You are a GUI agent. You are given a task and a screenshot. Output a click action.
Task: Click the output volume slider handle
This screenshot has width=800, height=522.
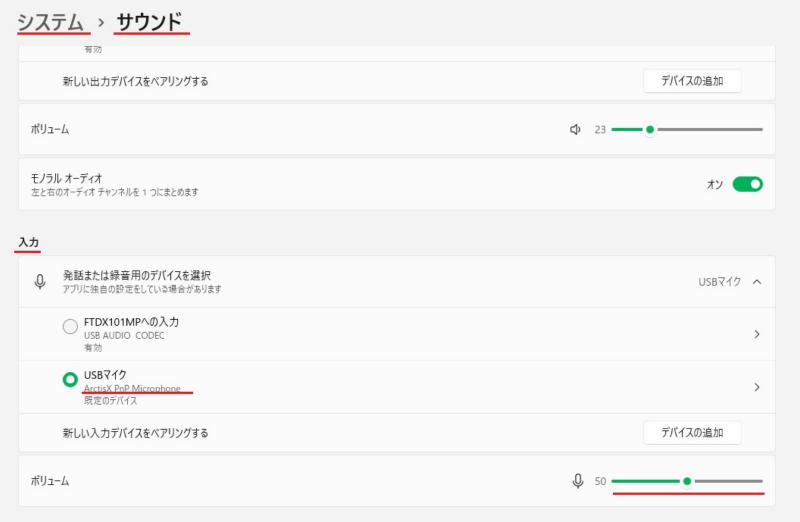coord(650,129)
